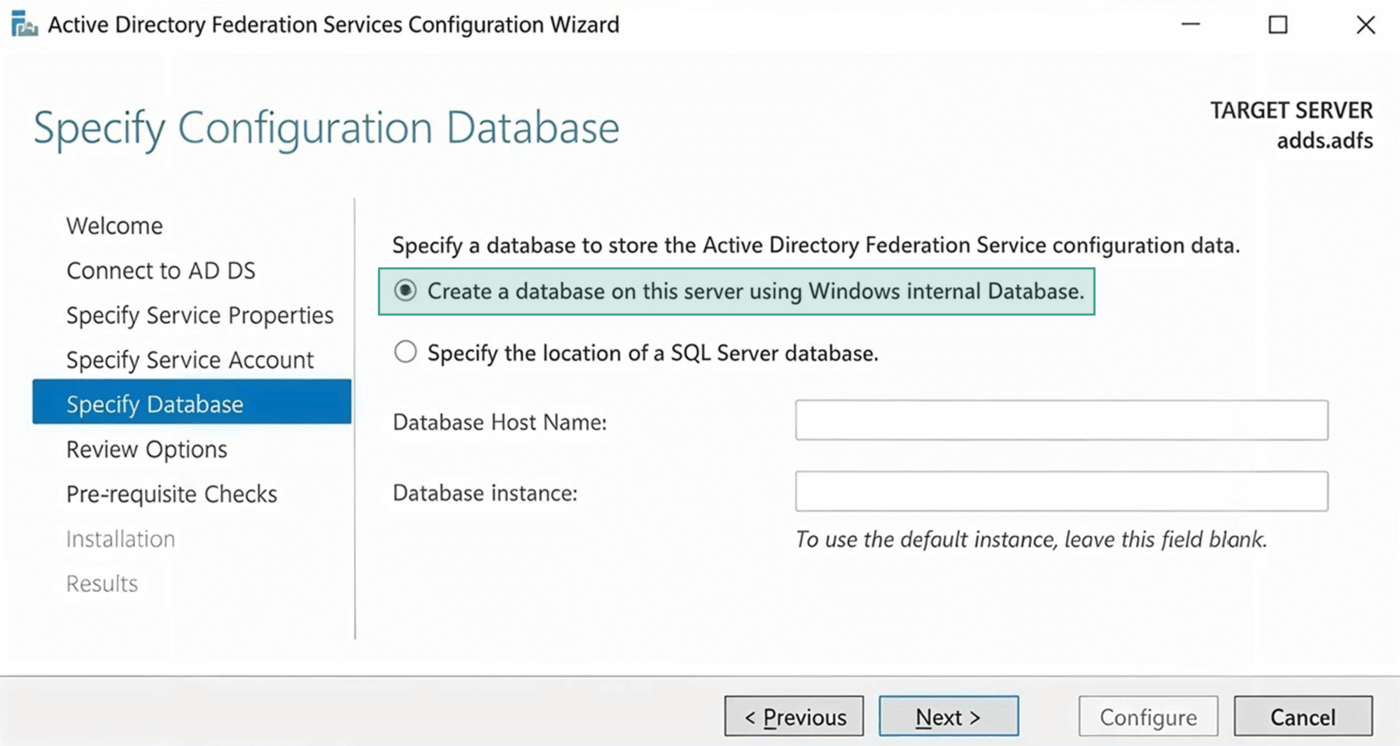Click the Database Host Name input field
The image size is (1400, 746).
[1061, 421]
